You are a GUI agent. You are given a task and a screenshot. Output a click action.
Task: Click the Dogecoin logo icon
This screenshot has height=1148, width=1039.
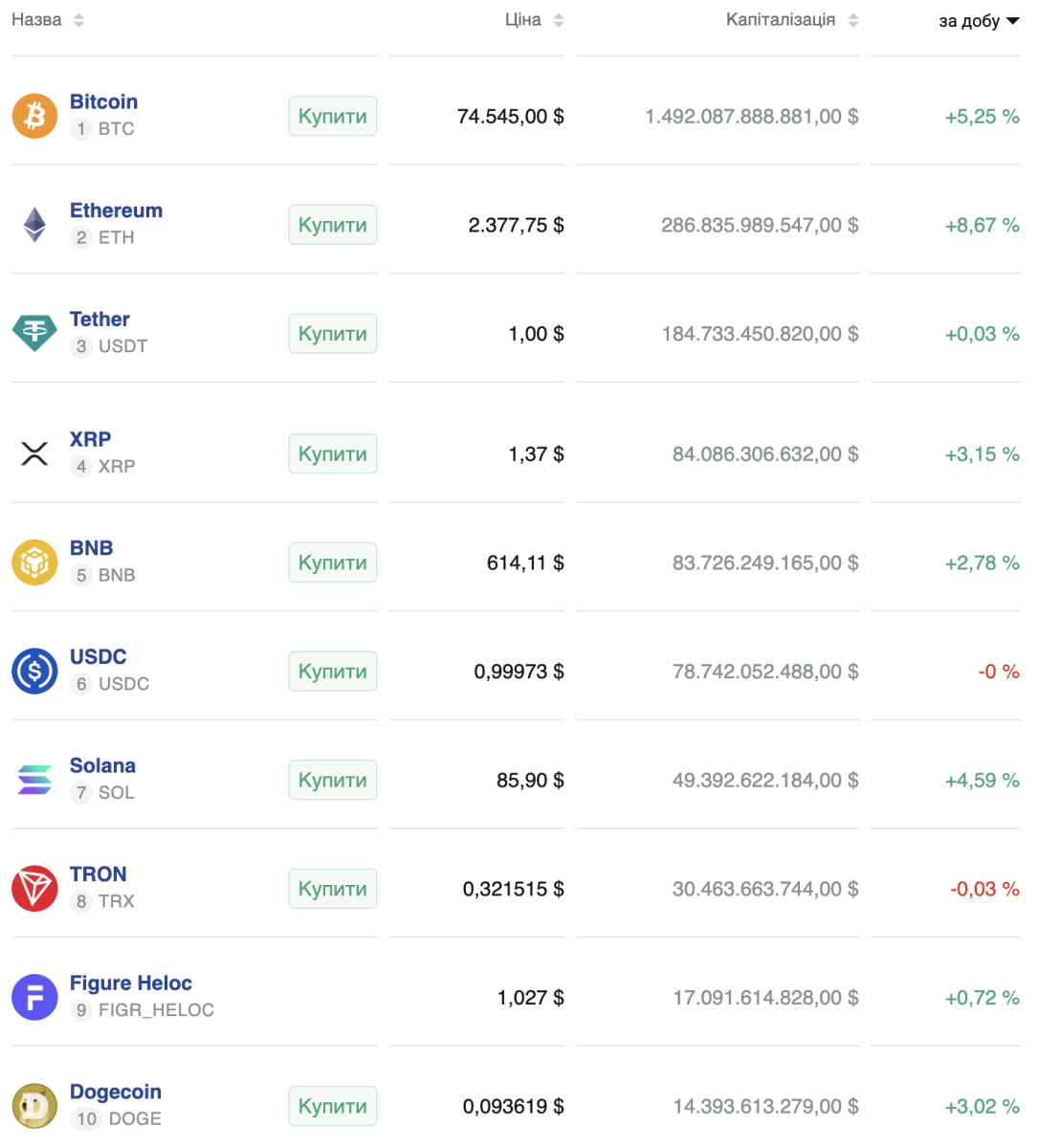pyautogui.click(x=34, y=1106)
